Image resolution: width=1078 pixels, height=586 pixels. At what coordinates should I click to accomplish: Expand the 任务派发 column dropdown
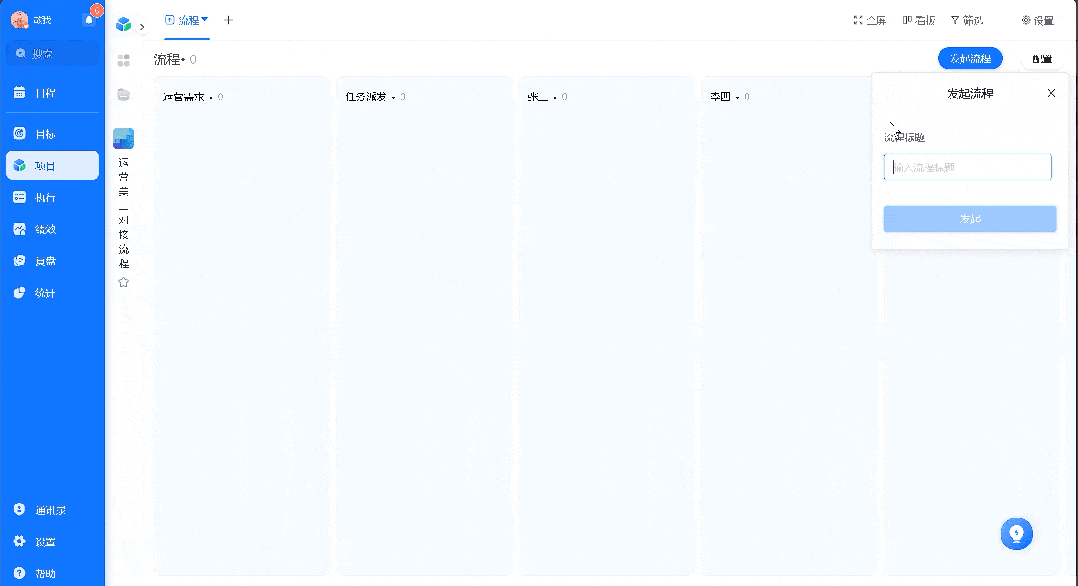pyautogui.click(x=395, y=96)
